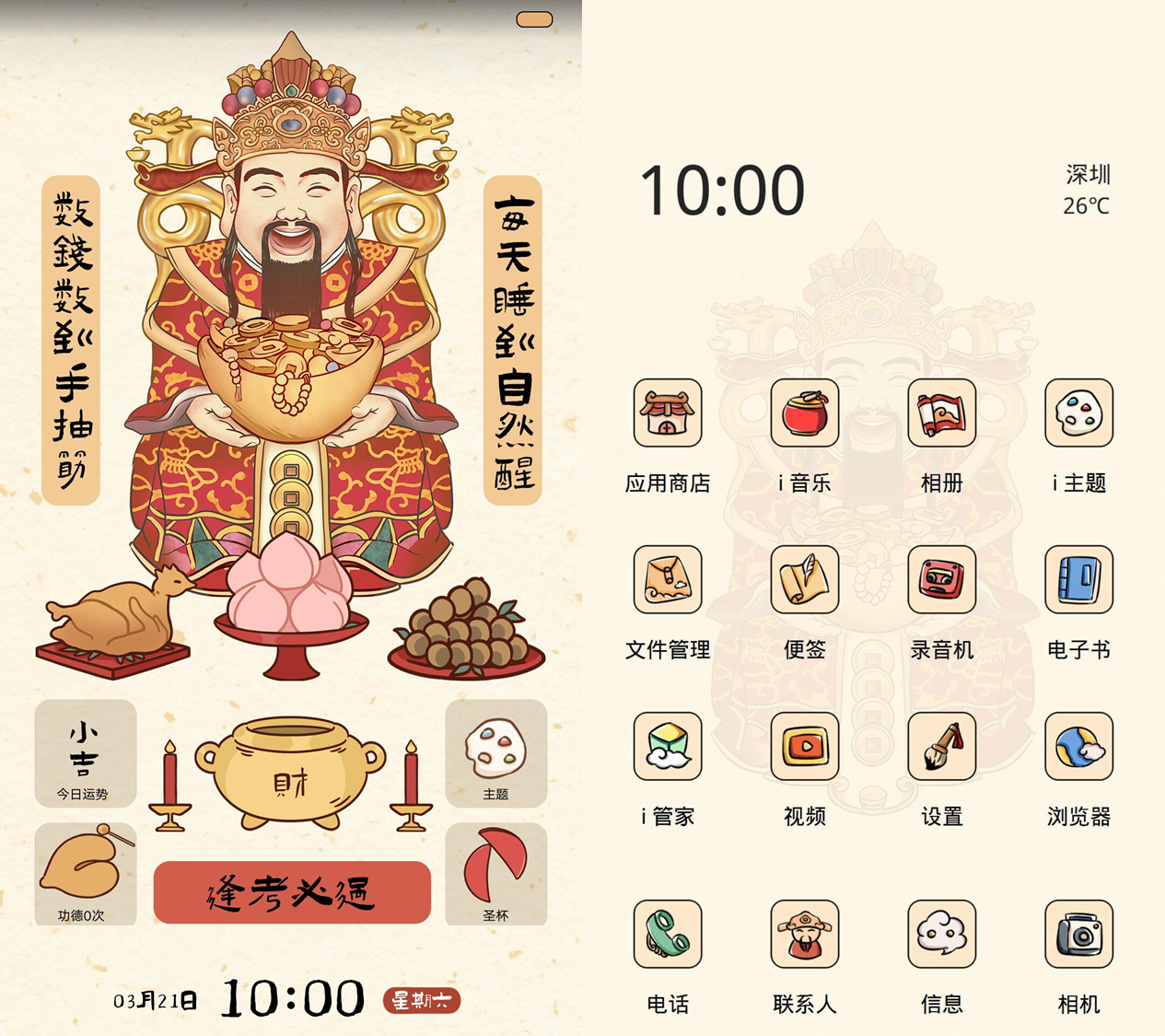Open the 电子书 ebook app

(x=1079, y=579)
